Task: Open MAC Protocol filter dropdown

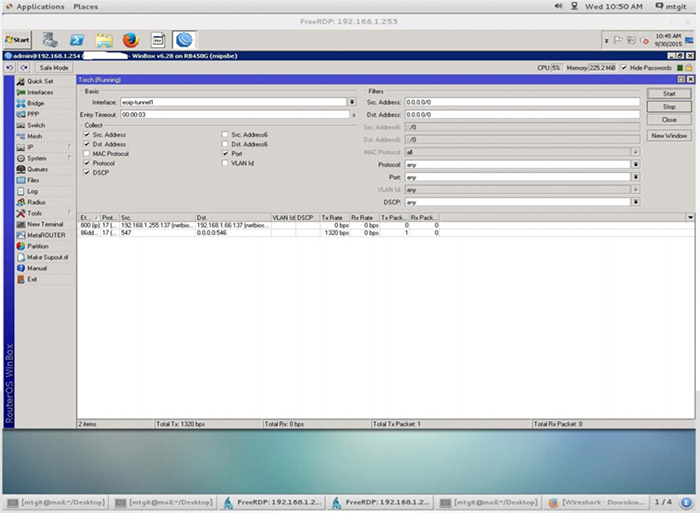Action: point(636,152)
